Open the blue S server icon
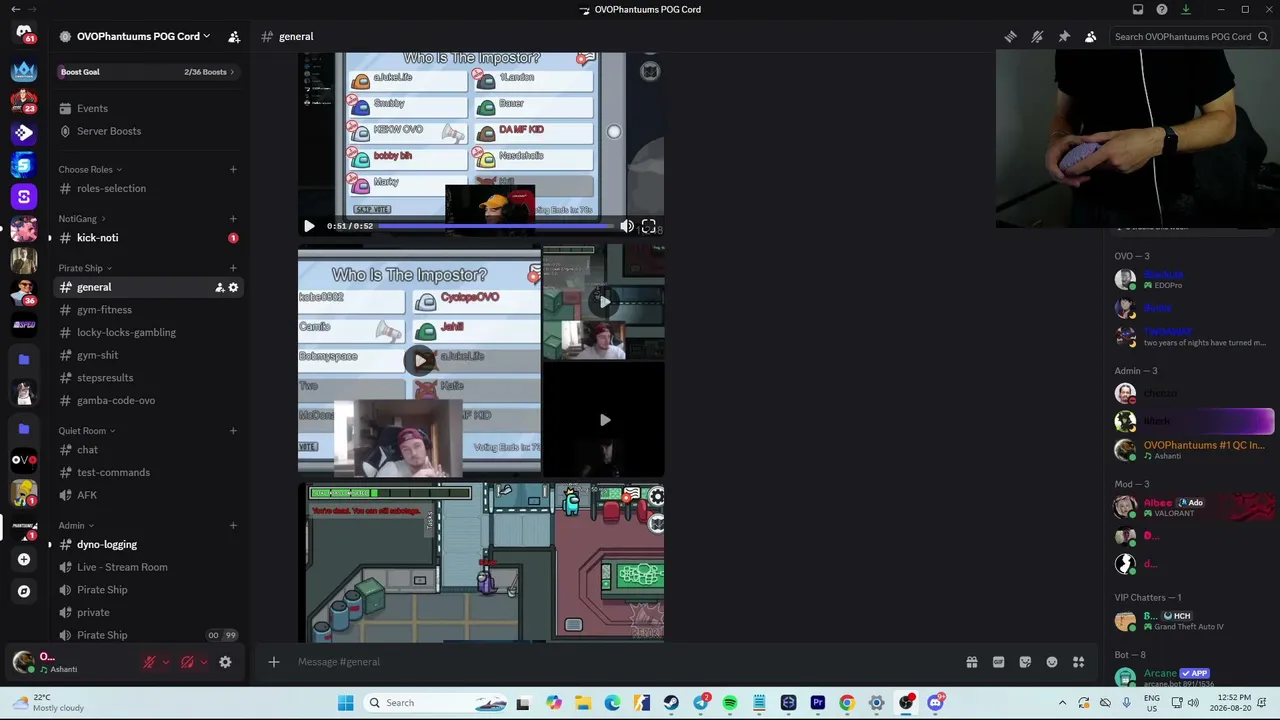Screen dimensions: 1280x720 click(x=24, y=165)
